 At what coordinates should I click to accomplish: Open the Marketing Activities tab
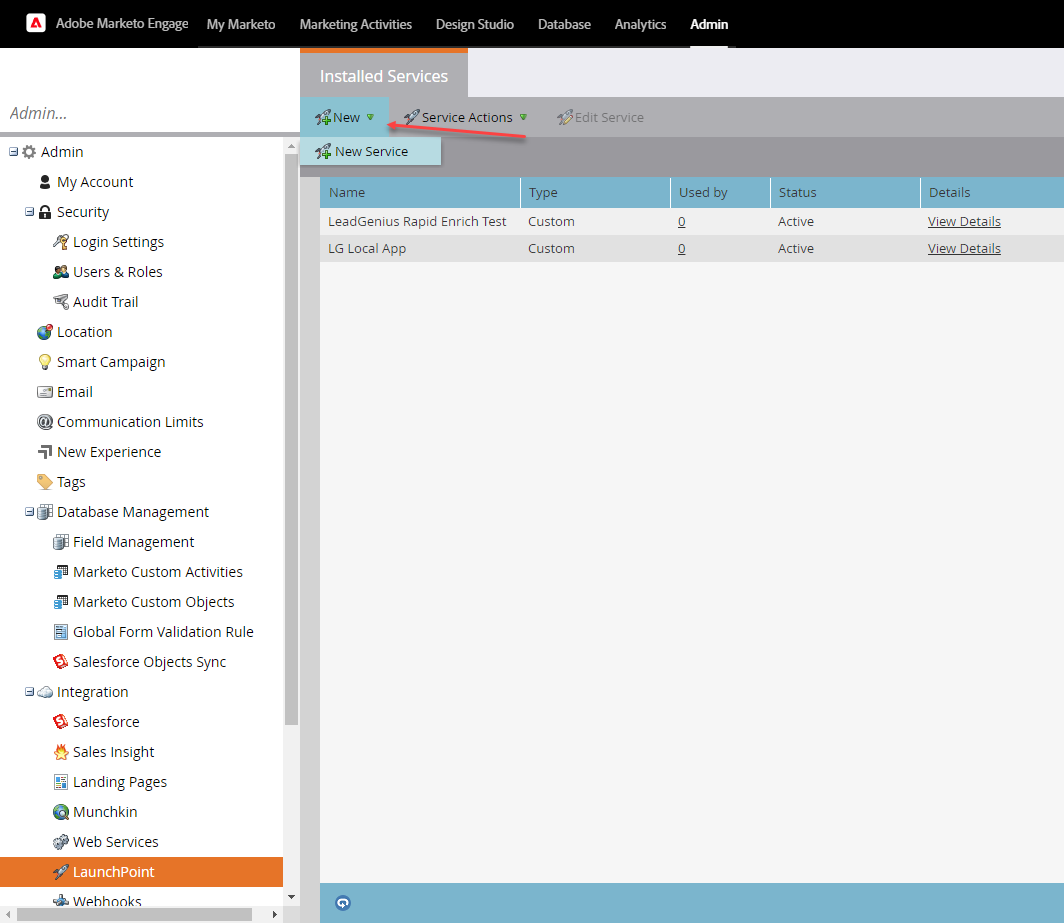[x=356, y=24]
